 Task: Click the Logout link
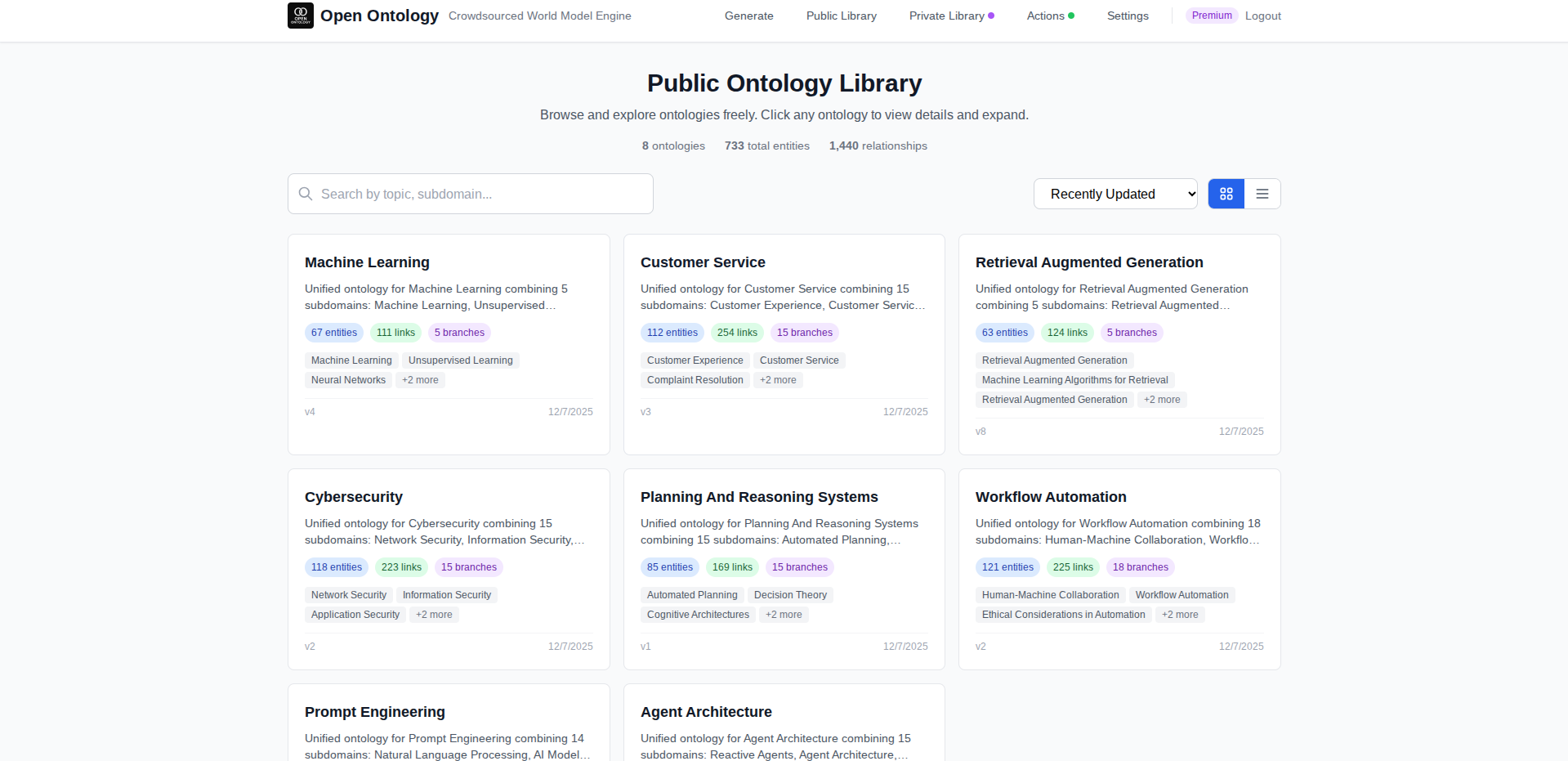pyautogui.click(x=1262, y=16)
